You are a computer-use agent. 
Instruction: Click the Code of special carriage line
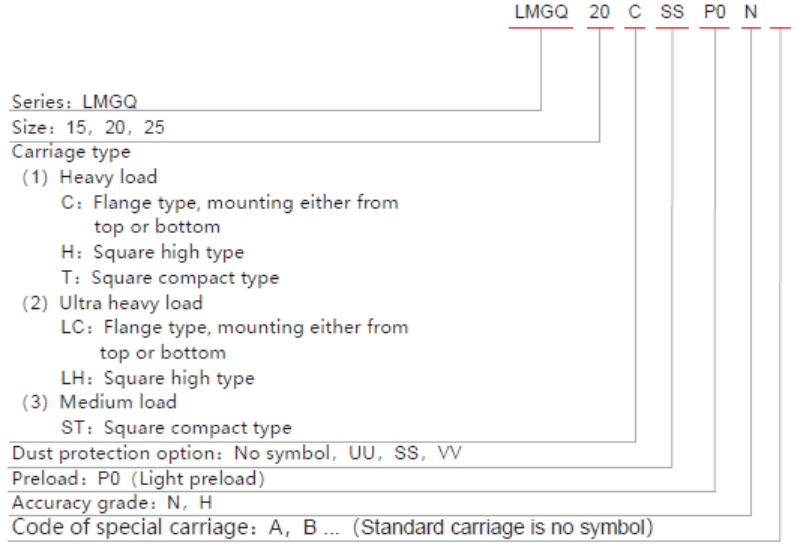[332, 526]
